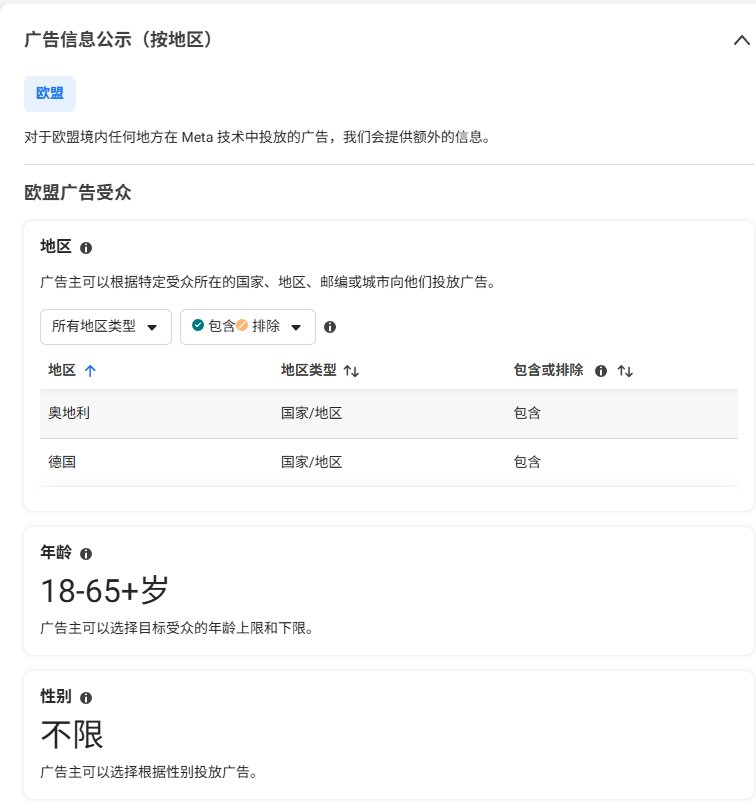Image resolution: width=756 pixels, height=803 pixels.
Task: Click the 包含或排除 column header text
Action: click(x=548, y=370)
